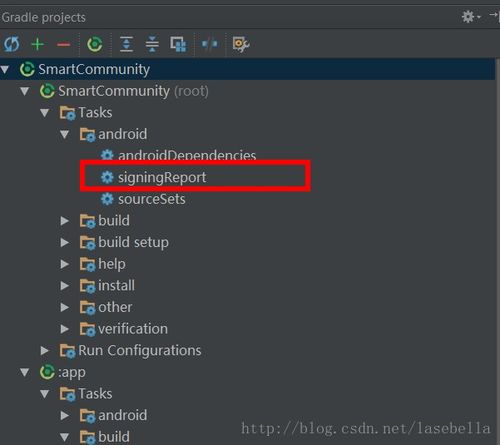Collapse the :app module node
Image resolution: width=500 pixels, height=445 pixels.
[25, 372]
